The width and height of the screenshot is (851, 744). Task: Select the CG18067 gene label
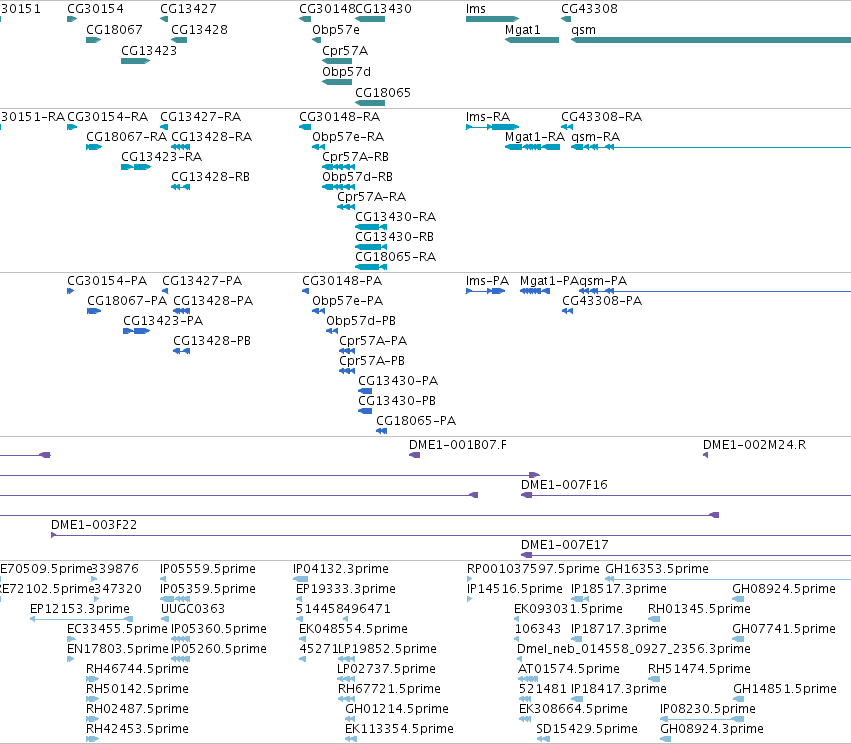[114, 30]
